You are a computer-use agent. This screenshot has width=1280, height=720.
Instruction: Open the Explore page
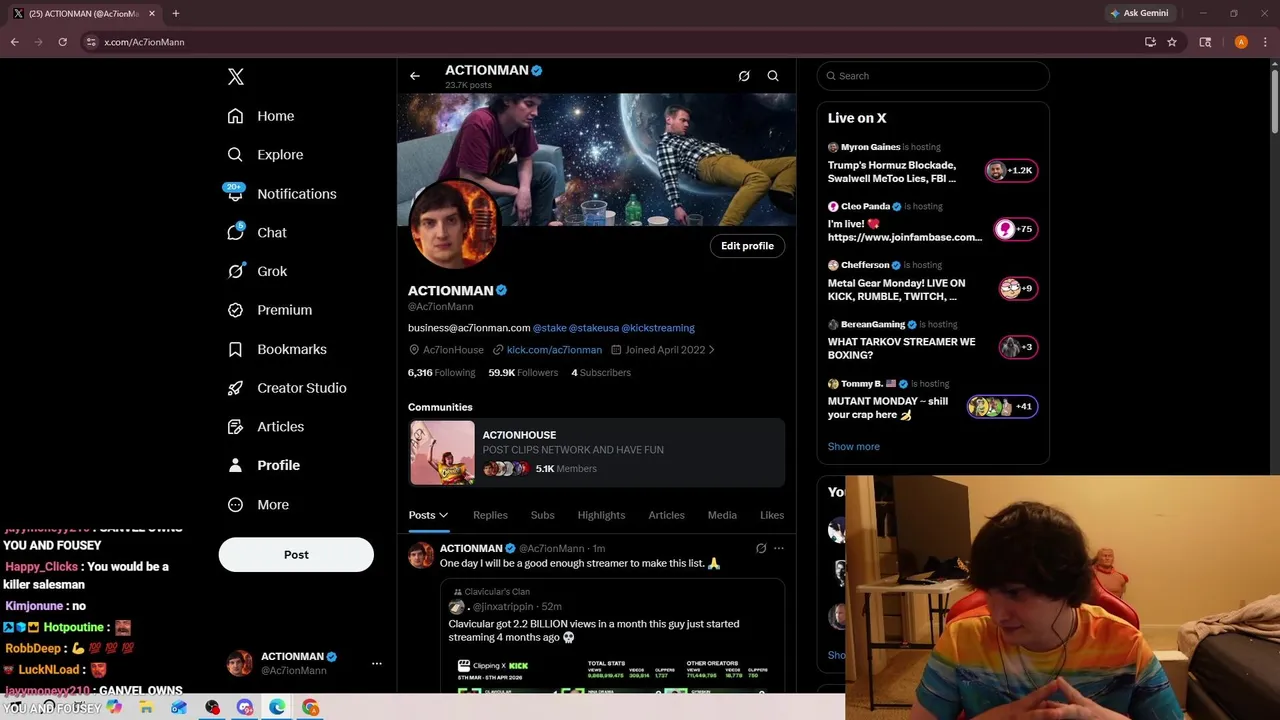coord(265,155)
